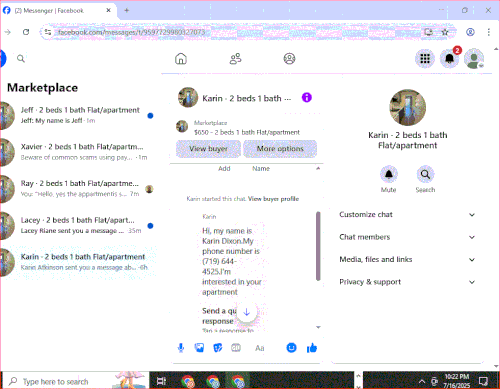The height and width of the screenshot is (389, 500).
Task: Open the Chrome three-dot menu
Action: point(489,32)
